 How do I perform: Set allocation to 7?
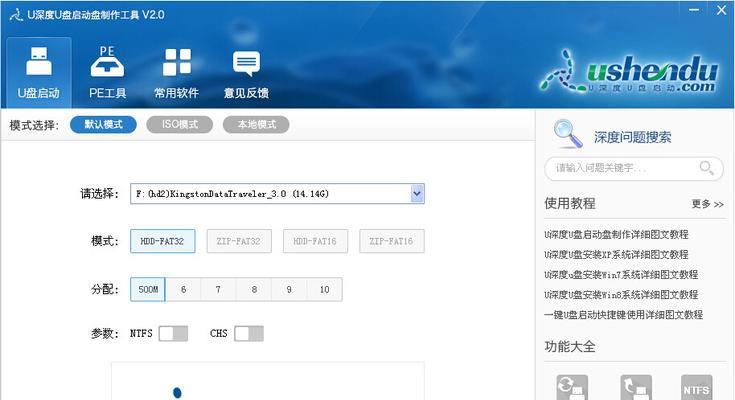[218, 289]
